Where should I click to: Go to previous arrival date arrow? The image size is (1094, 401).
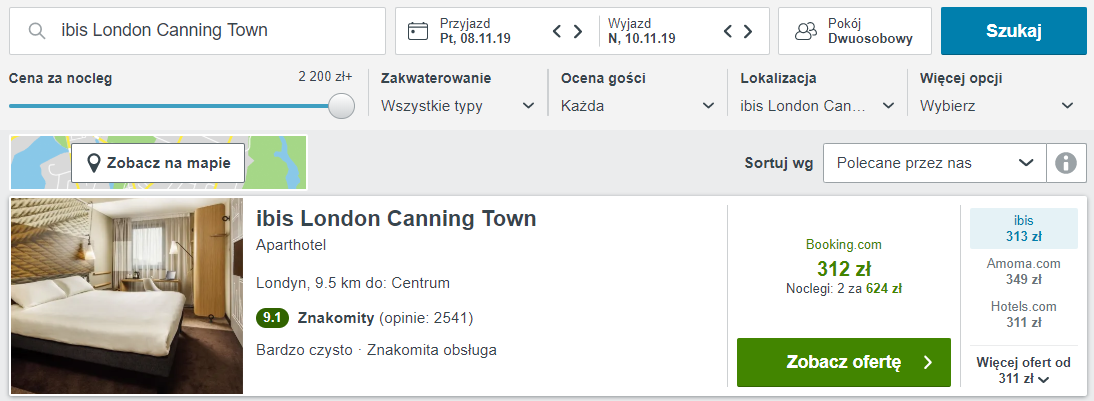pos(557,31)
